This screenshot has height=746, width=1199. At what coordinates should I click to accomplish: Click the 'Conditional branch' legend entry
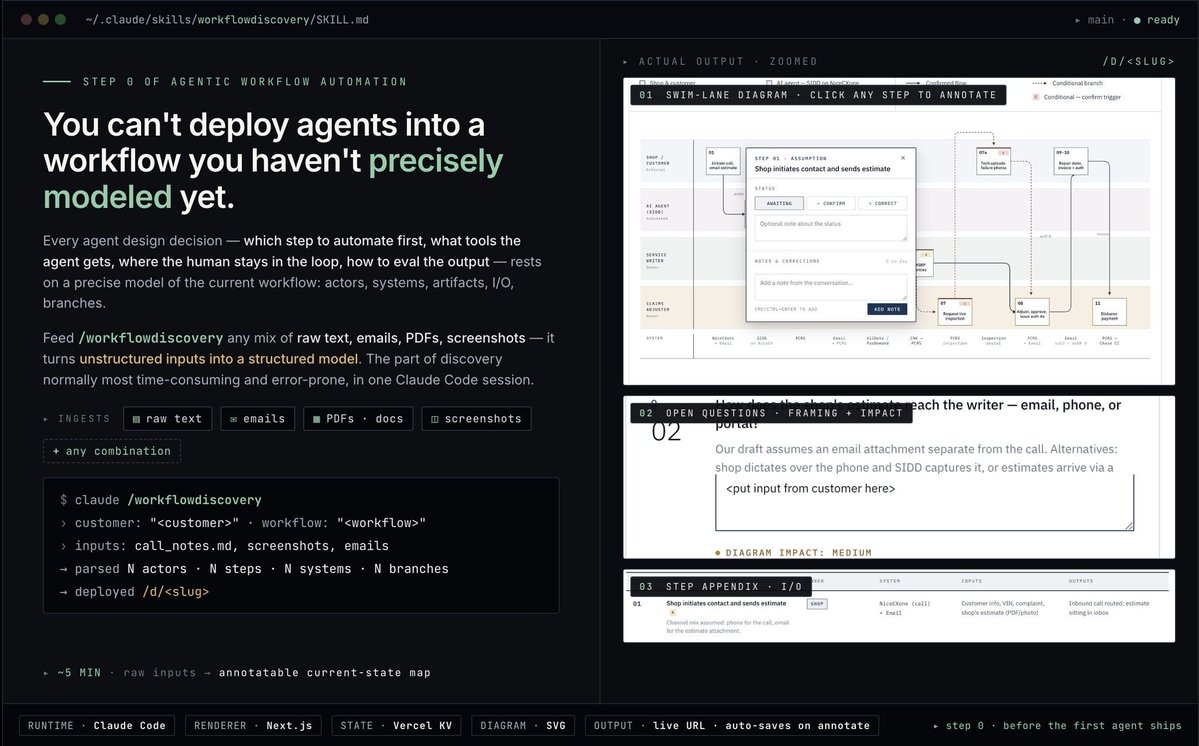1067,83
